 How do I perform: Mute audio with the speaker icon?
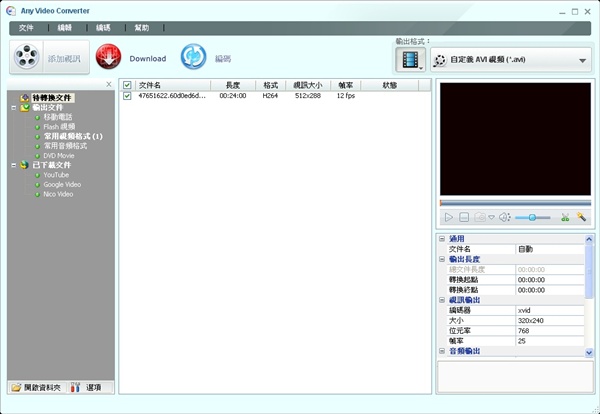click(504, 217)
